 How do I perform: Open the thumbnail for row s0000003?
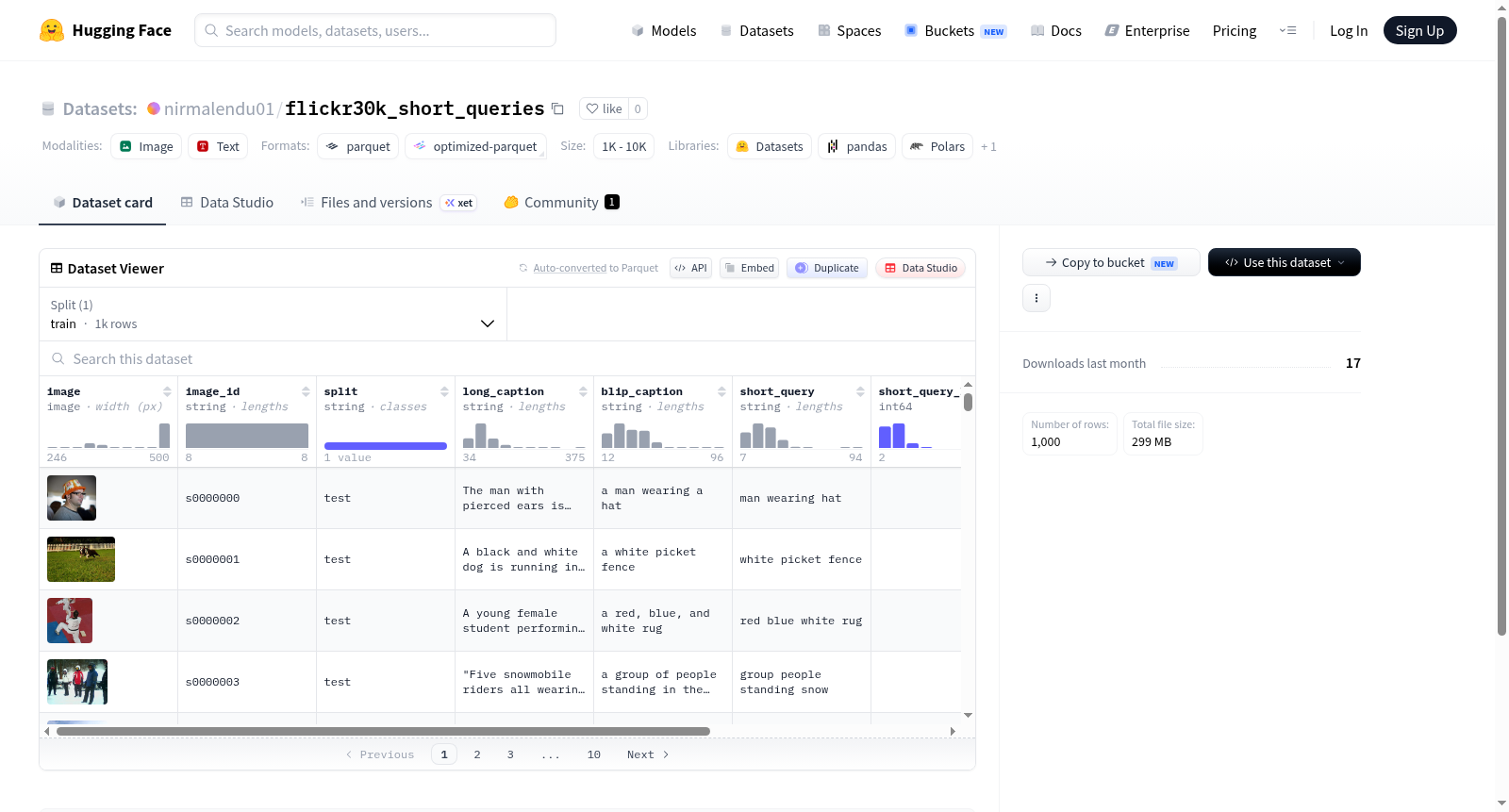pos(77,682)
